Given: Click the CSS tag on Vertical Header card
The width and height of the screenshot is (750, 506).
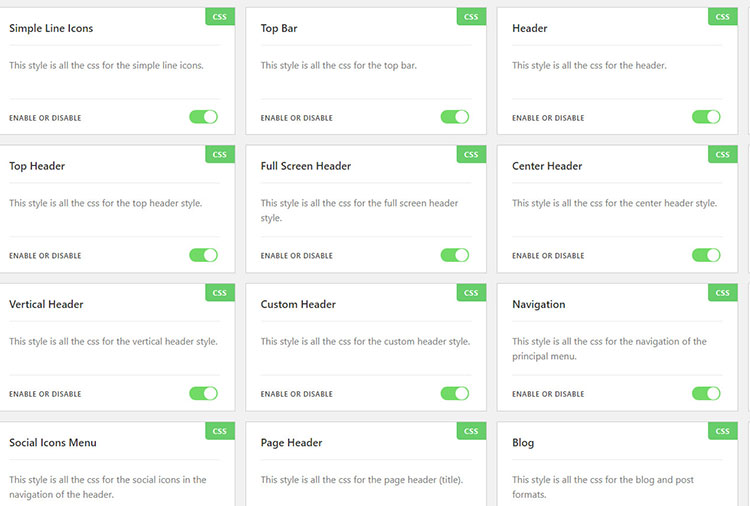Looking at the screenshot, I should point(220,293).
